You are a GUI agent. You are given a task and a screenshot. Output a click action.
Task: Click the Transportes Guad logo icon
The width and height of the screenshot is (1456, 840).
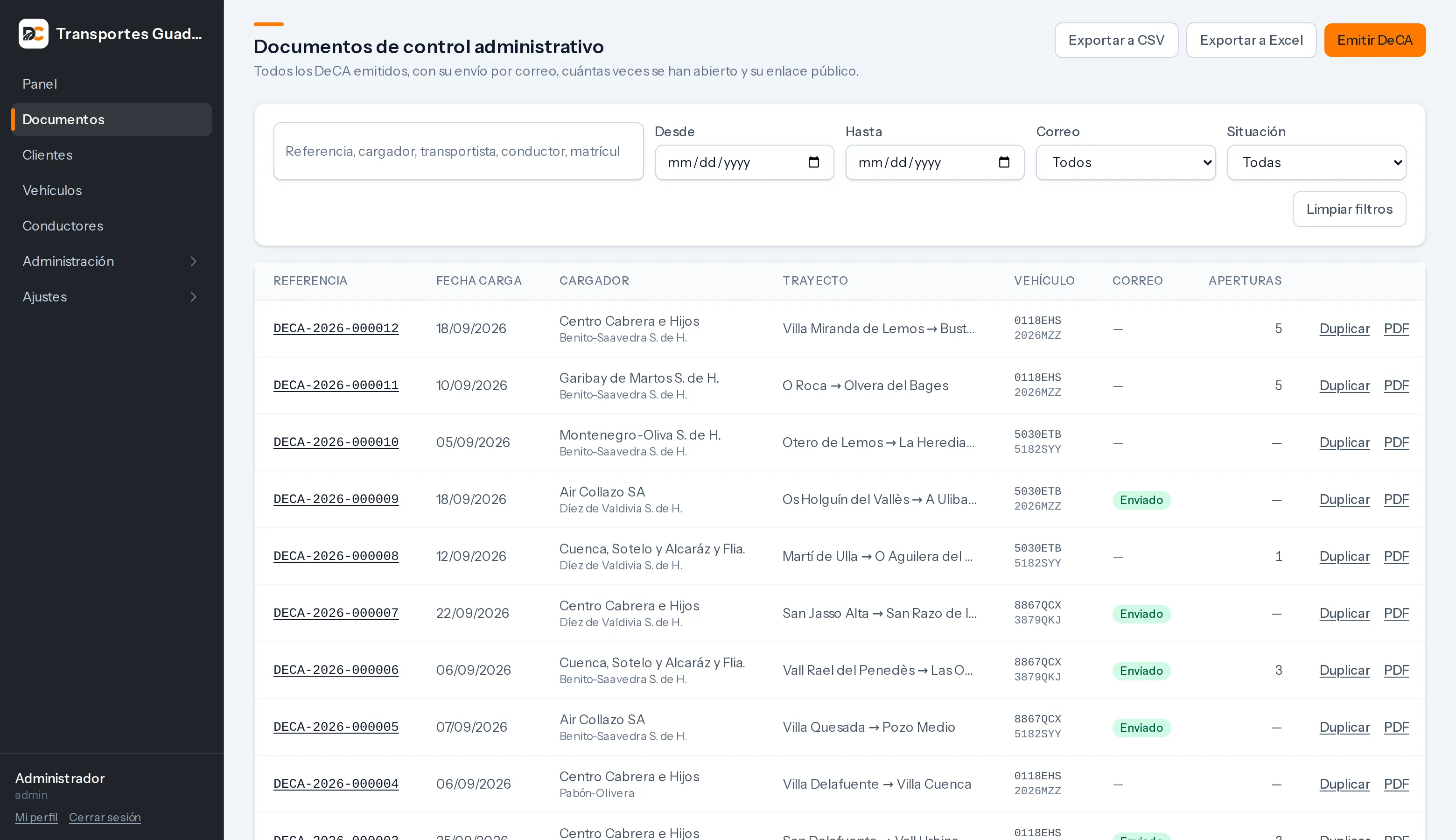pos(33,34)
